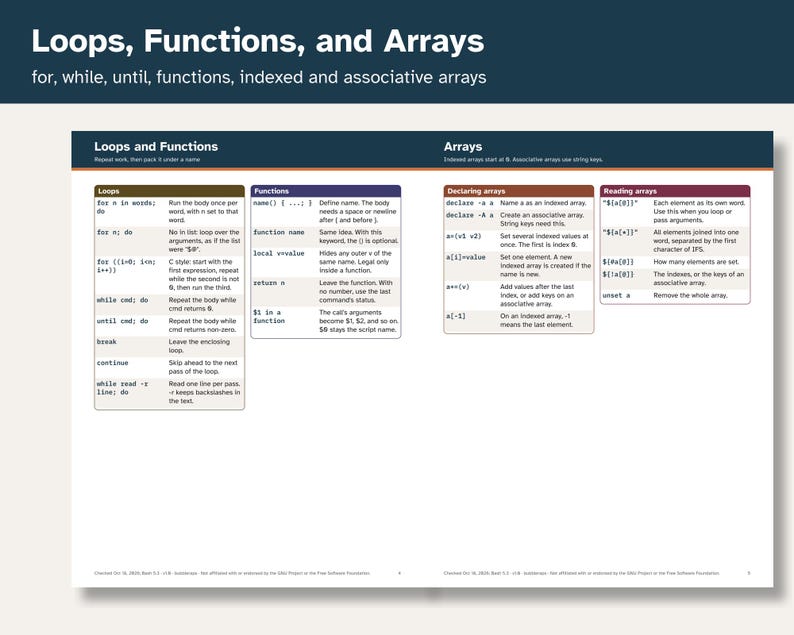Click the 'a+=(v)' code cell
Viewport: 794px width, 635px height.
458,287
